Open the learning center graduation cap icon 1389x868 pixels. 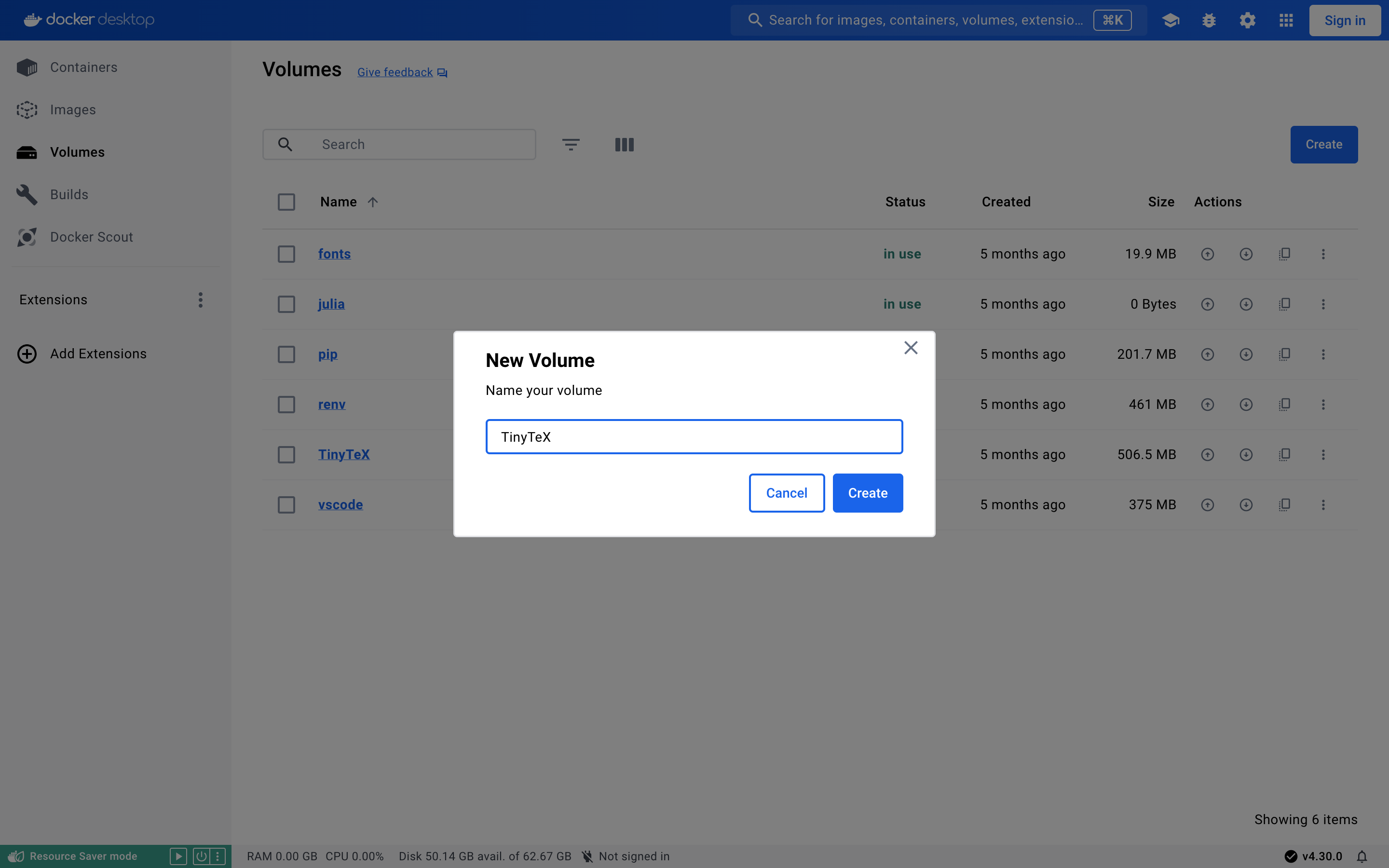(1171, 21)
